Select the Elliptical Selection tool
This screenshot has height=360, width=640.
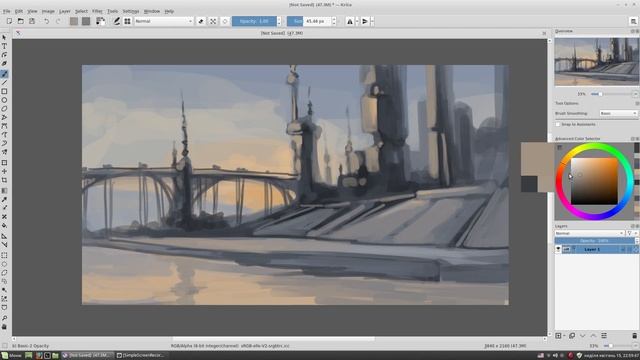coord(4,264)
